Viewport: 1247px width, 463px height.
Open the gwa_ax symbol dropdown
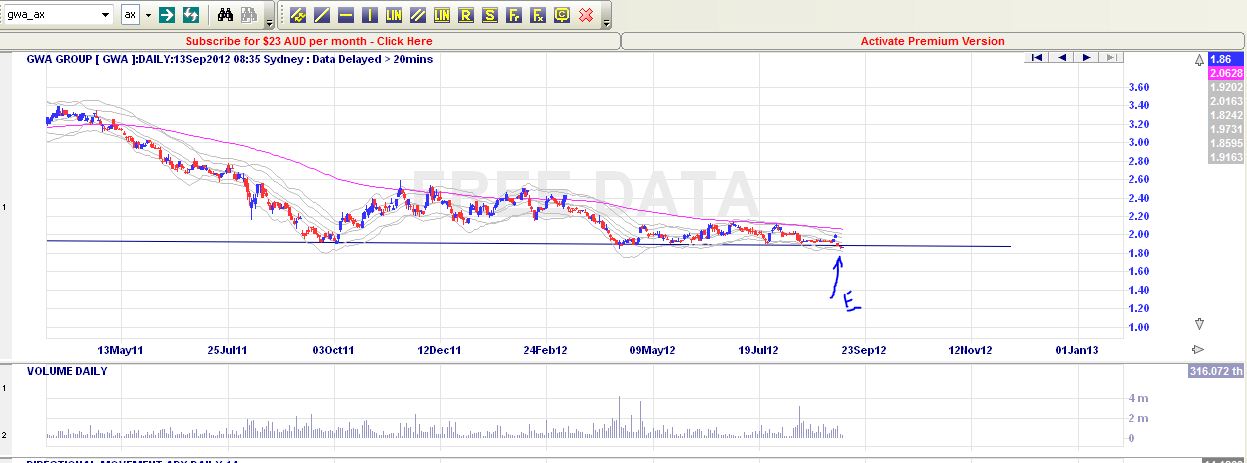106,15
